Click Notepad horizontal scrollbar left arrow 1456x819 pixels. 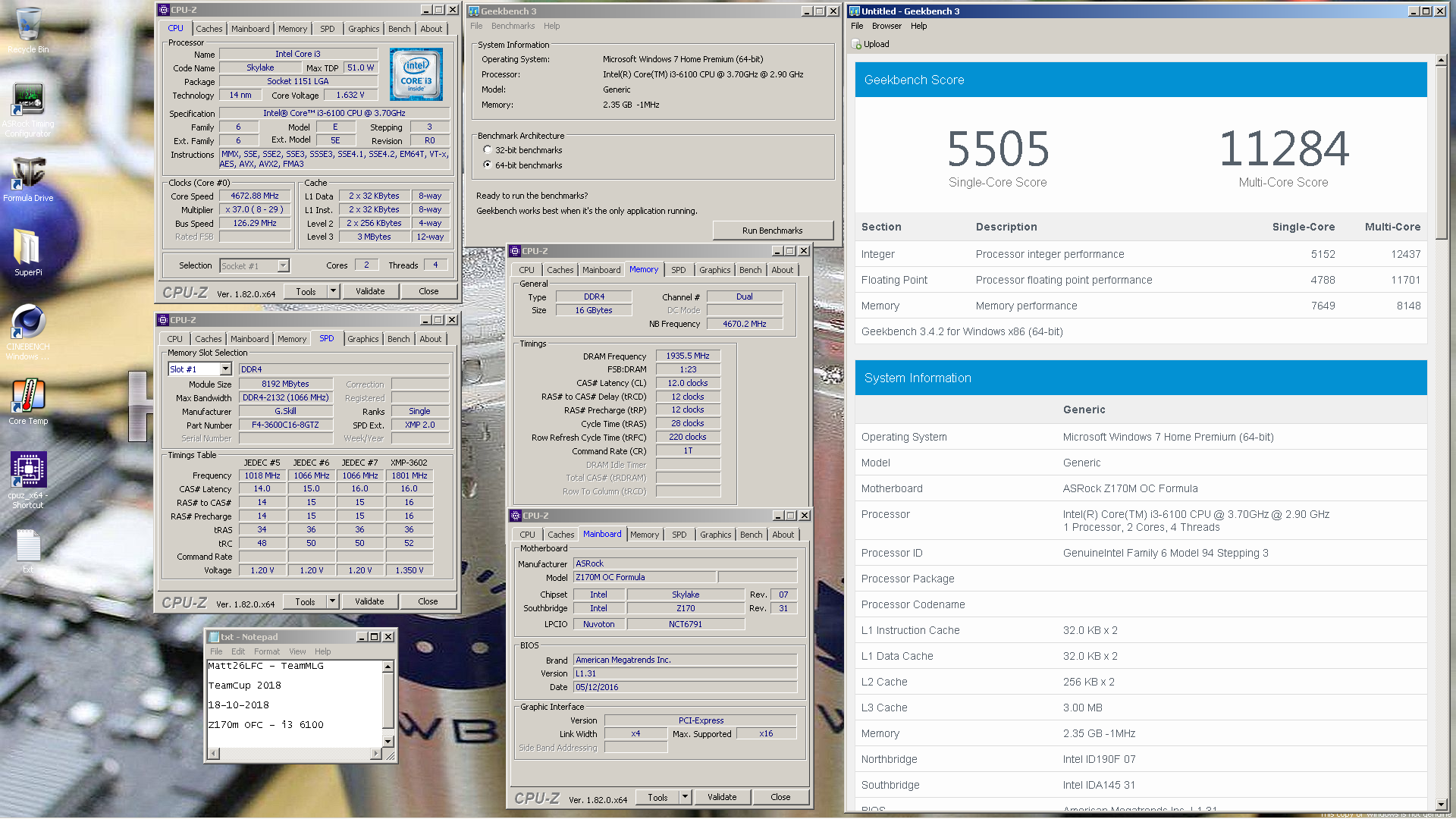[x=214, y=753]
